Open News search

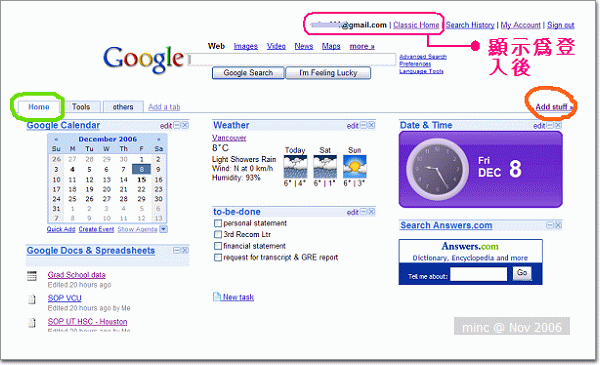[x=304, y=46]
